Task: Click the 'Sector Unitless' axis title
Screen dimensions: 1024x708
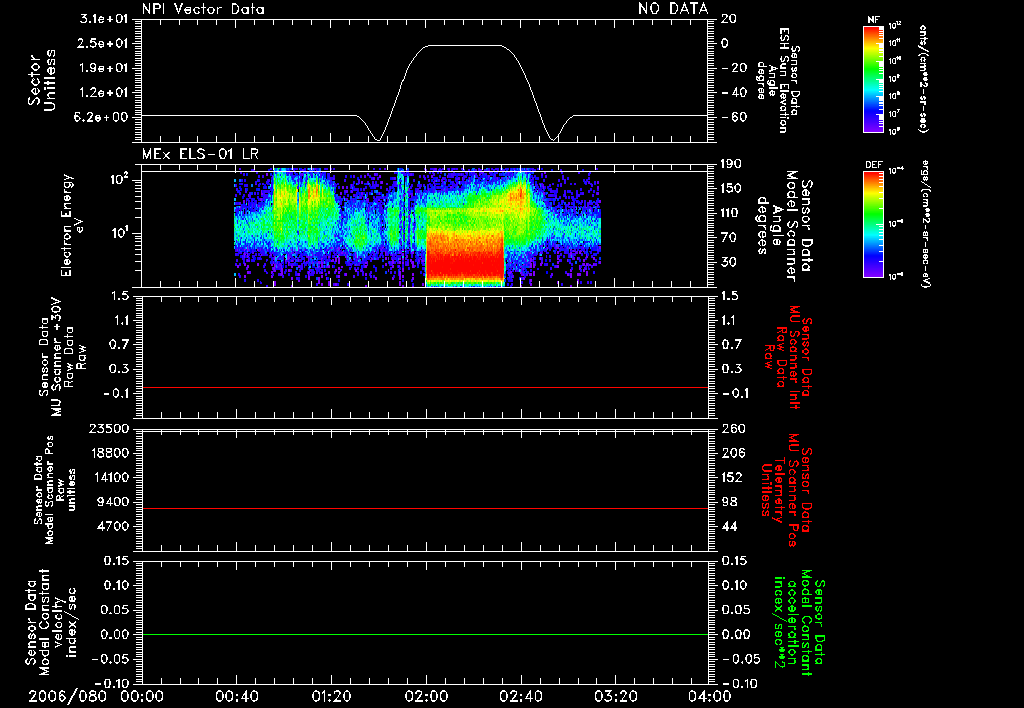Action: pos(42,80)
